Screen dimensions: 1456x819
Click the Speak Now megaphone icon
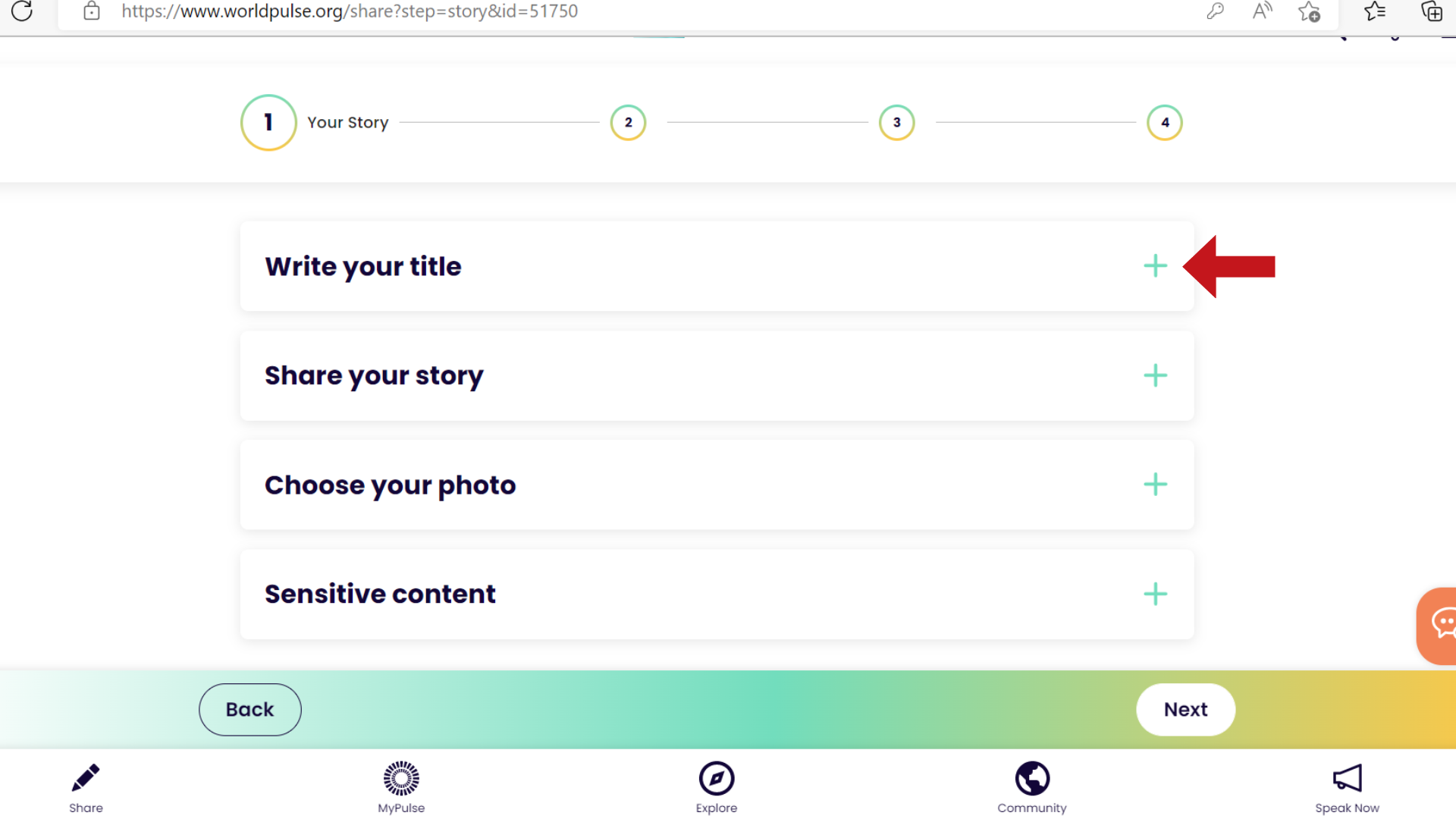(1348, 778)
